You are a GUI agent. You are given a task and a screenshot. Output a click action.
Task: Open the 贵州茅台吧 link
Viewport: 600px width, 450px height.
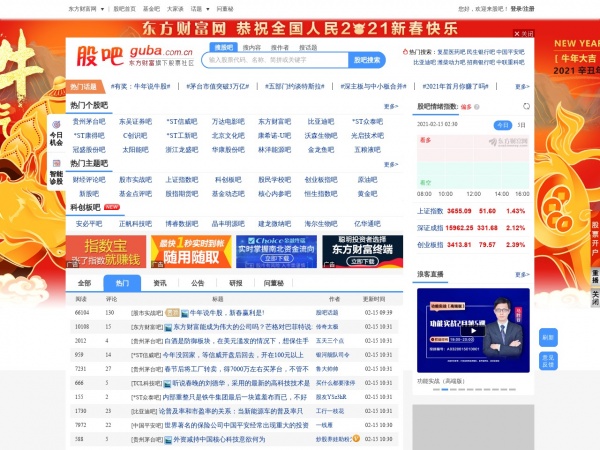click(x=89, y=122)
